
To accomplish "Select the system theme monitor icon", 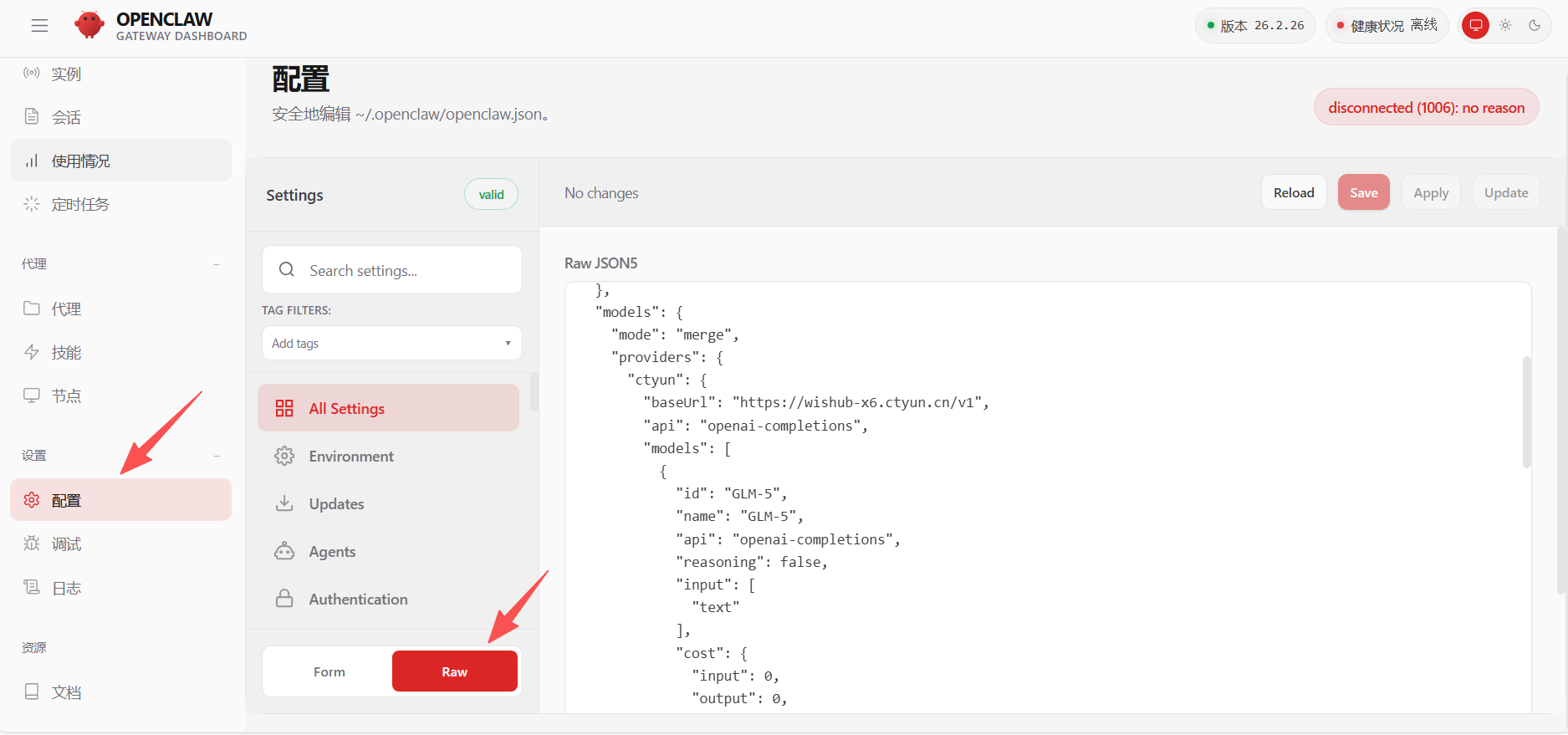I will pyautogui.click(x=1476, y=25).
